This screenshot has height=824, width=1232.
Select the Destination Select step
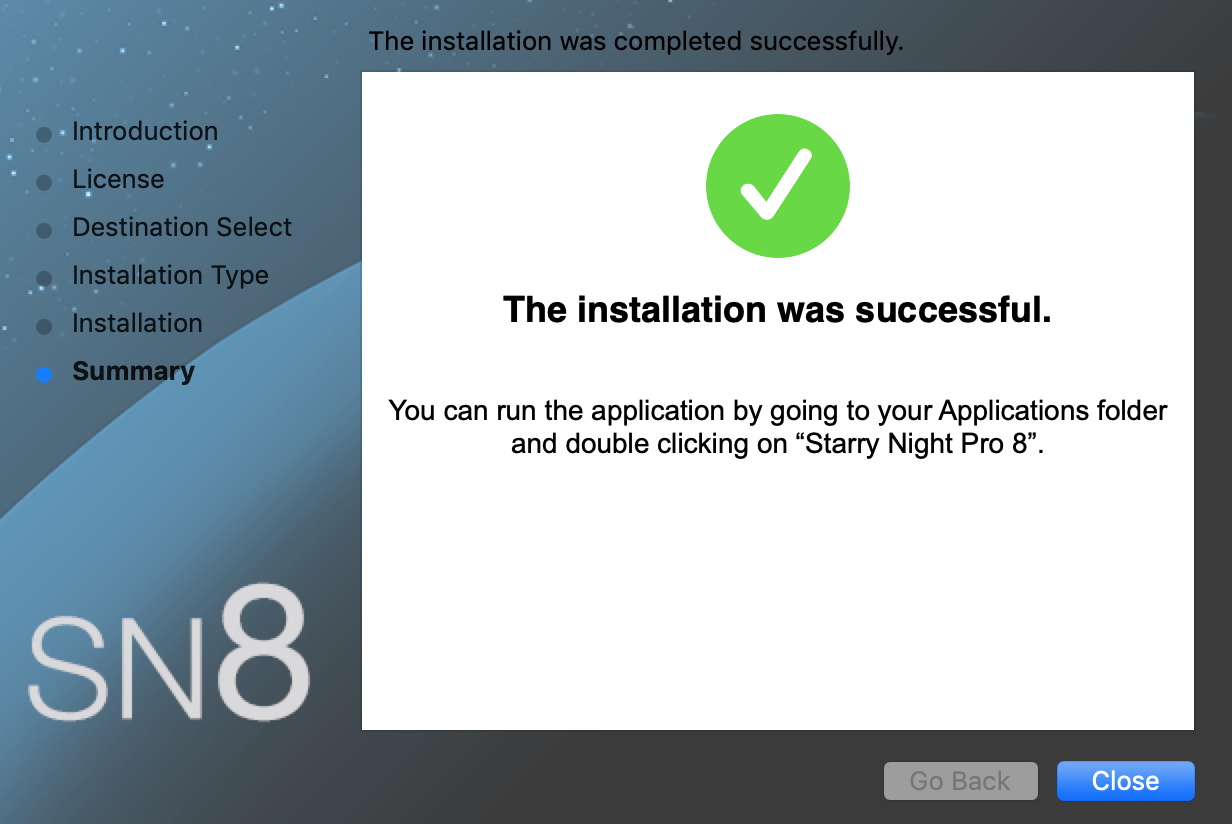tap(182, 227)
